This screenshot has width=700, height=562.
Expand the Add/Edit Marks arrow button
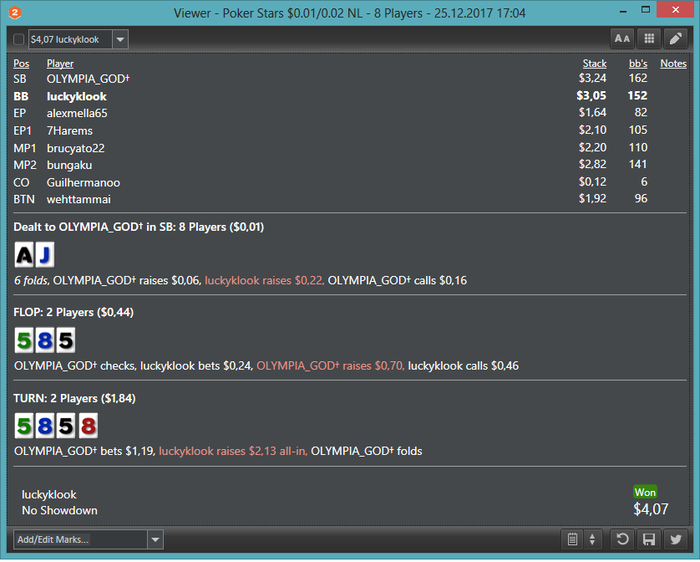click(x=155, y=539)
